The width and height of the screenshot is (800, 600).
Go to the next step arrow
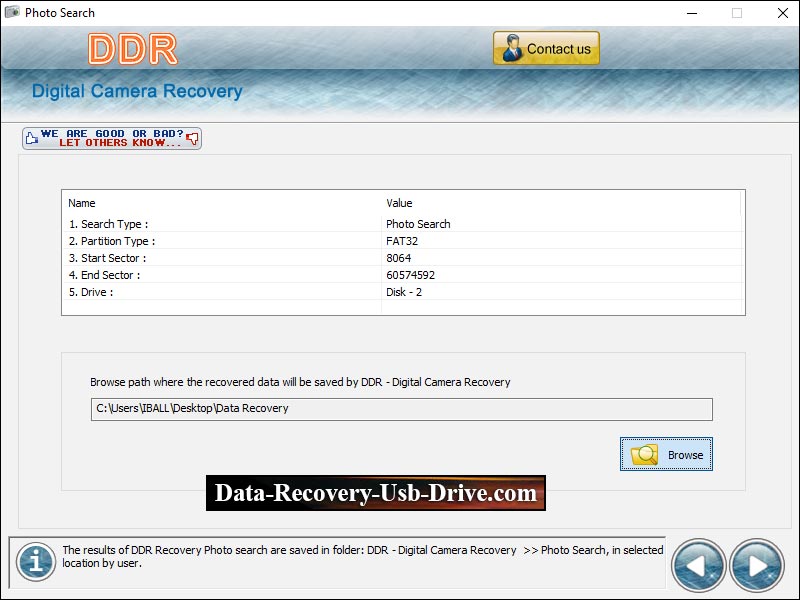757,565
